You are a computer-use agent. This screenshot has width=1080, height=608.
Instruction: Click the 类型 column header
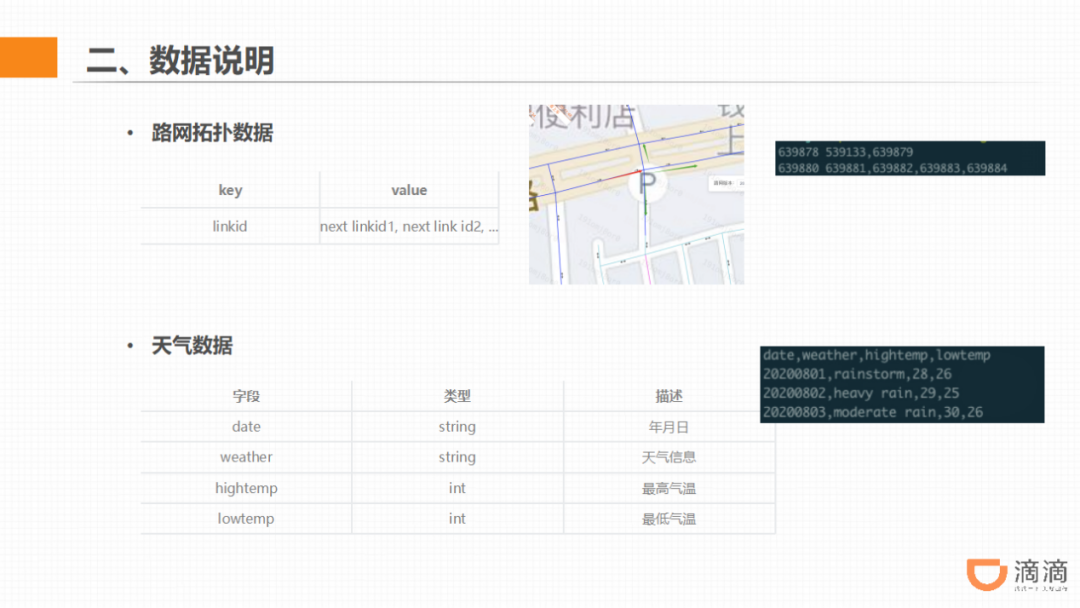457,396
